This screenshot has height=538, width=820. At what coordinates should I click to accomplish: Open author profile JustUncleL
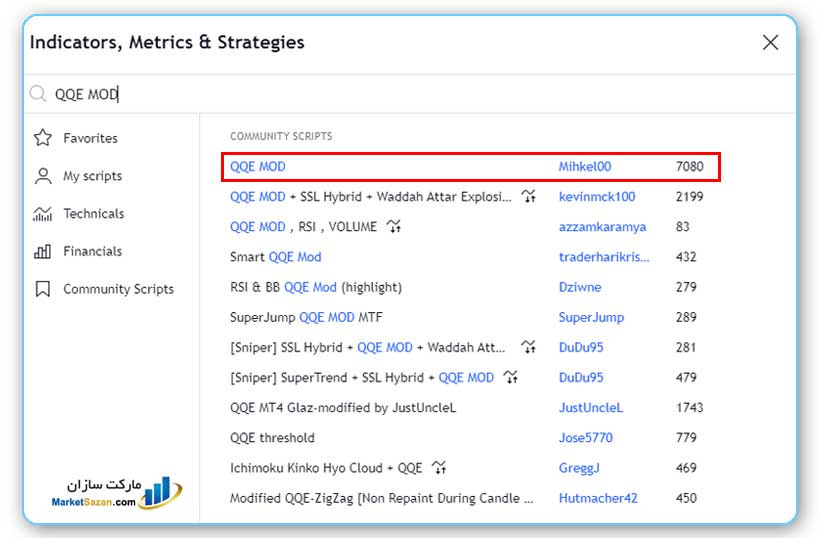[x=590, y=408]
